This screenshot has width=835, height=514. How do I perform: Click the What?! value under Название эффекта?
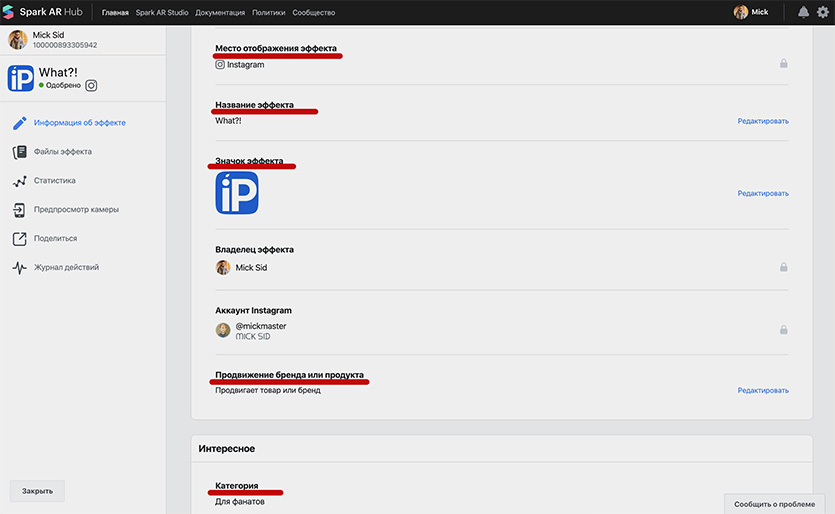pyautogui.click(x=228, y=121)
